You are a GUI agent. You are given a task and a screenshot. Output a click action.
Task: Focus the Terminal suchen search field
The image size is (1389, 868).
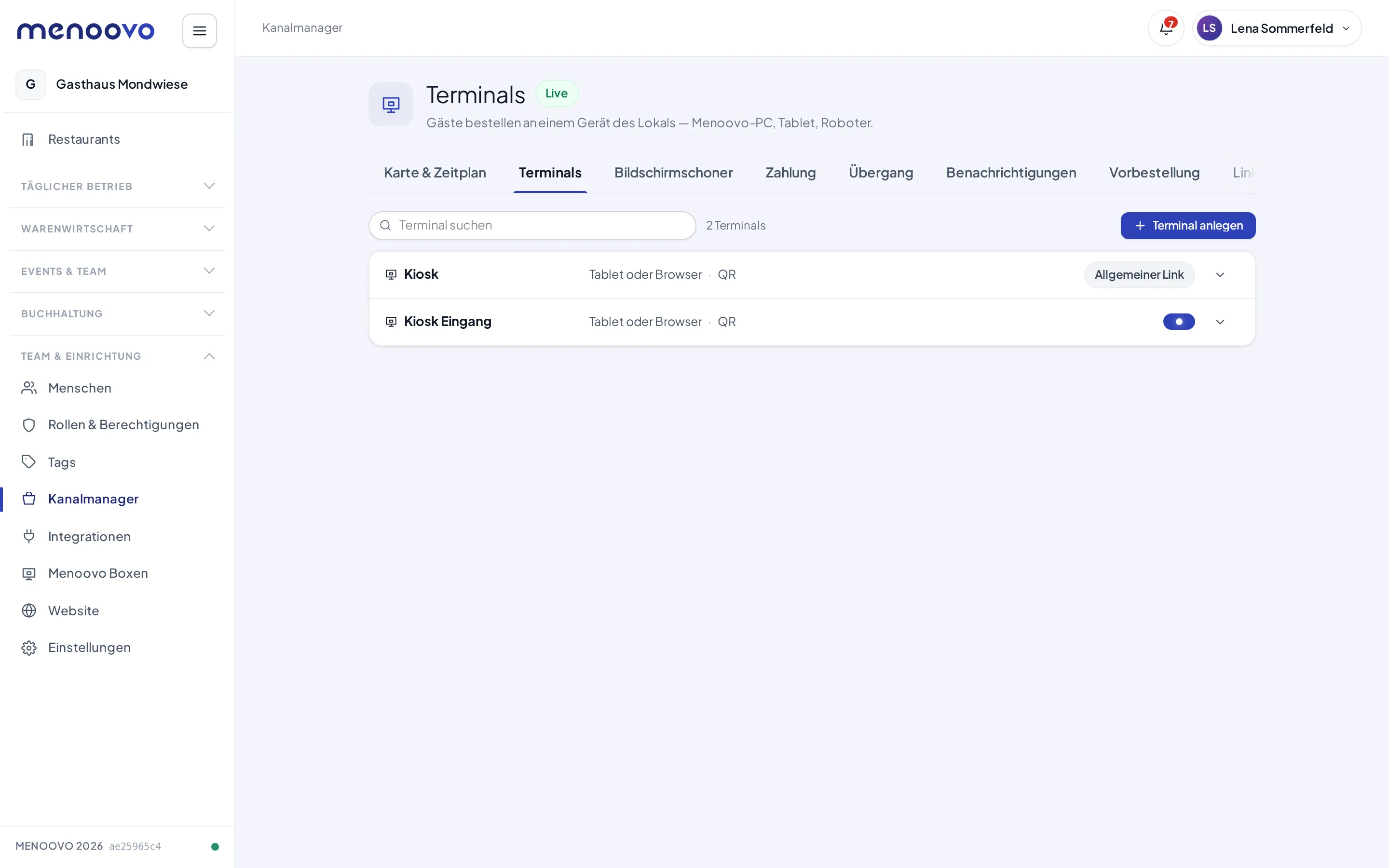click(x=532, y=226)
